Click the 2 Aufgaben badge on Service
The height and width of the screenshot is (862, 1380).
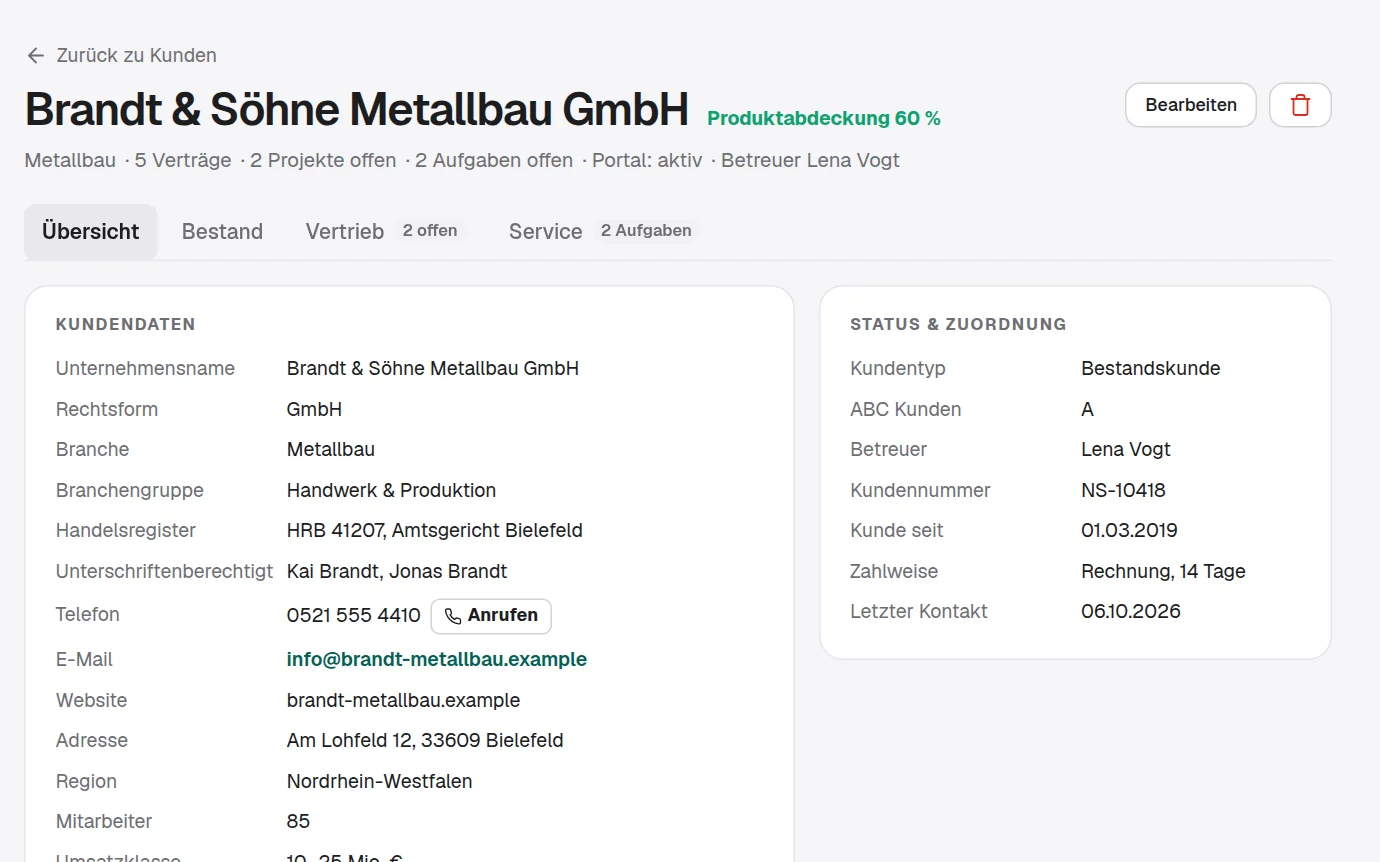pyautogui.click(x=646, y=231)
